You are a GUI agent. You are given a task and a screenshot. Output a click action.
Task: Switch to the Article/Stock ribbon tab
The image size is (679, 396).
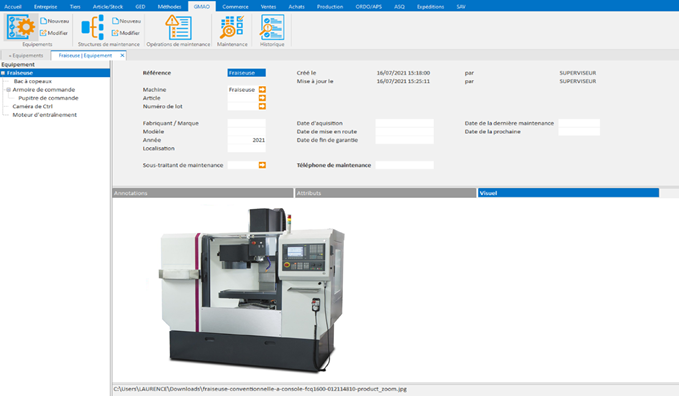108,6
